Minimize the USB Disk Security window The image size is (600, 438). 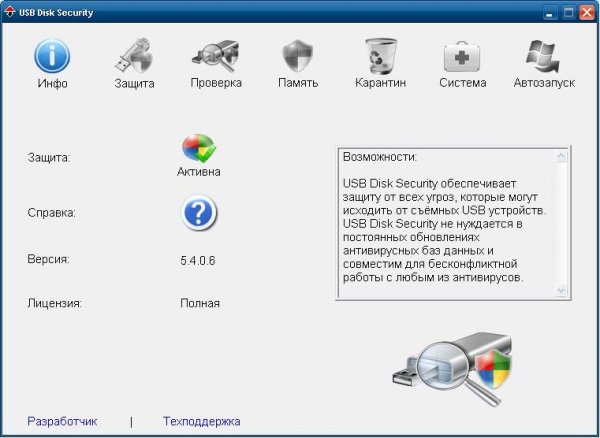click(550, 13)
